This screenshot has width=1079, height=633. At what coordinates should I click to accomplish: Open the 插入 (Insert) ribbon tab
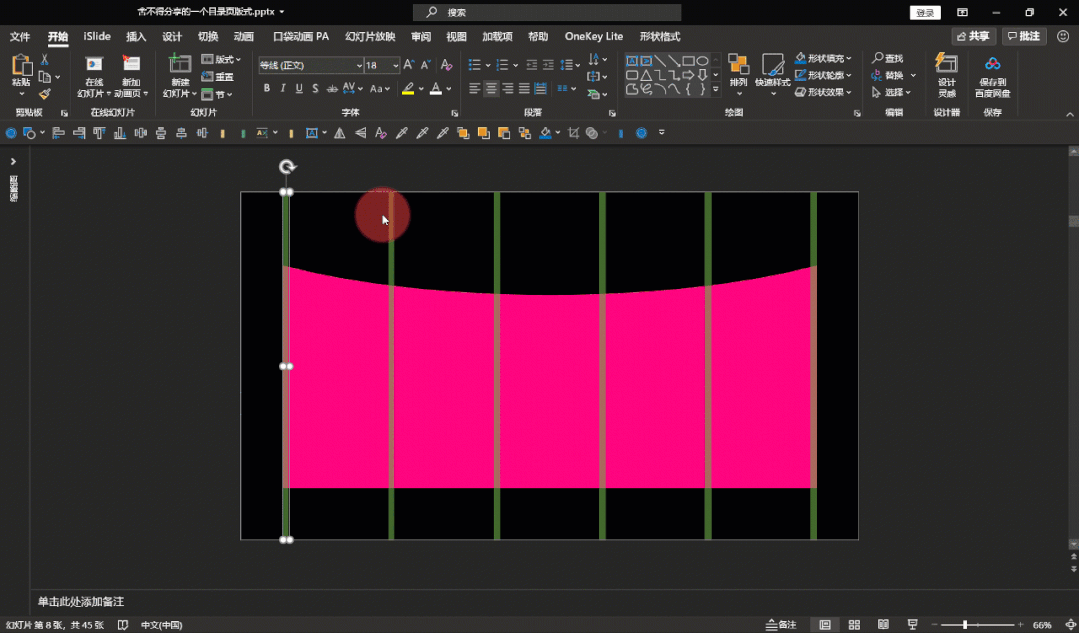(136, 37)
